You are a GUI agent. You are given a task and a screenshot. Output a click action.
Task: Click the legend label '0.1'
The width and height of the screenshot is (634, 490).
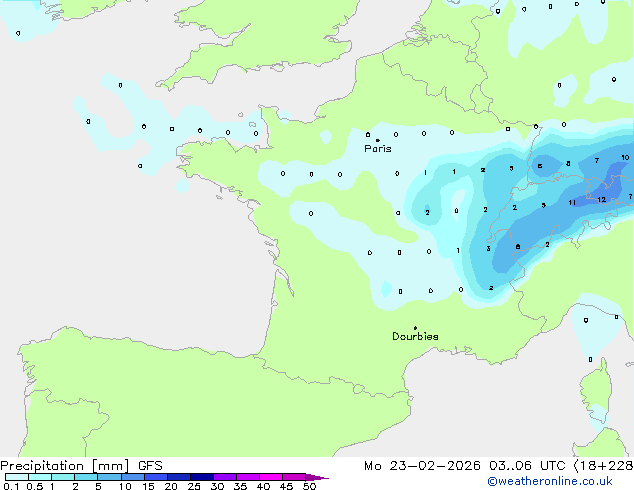click(x=11, y=486)
